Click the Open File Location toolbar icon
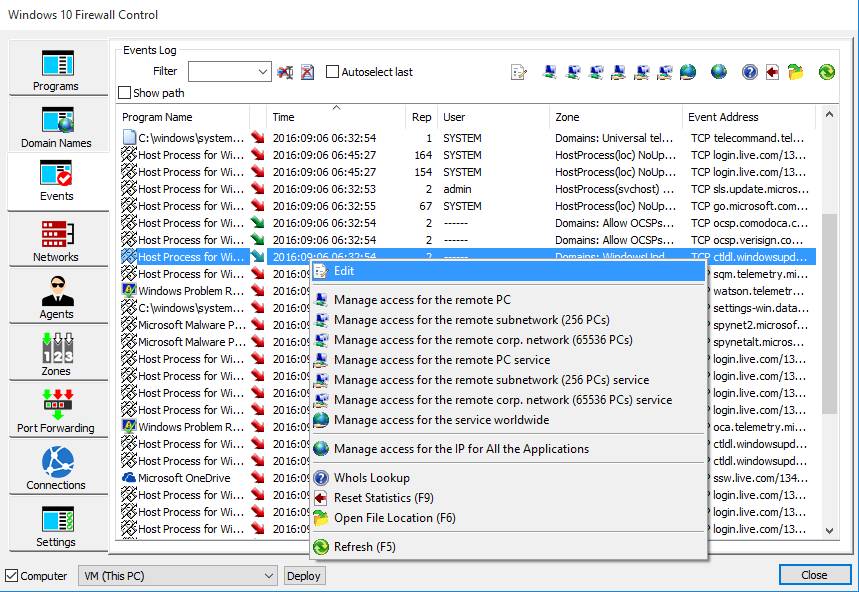This screenshot has width=859, height=592. (x=795, y=72)
